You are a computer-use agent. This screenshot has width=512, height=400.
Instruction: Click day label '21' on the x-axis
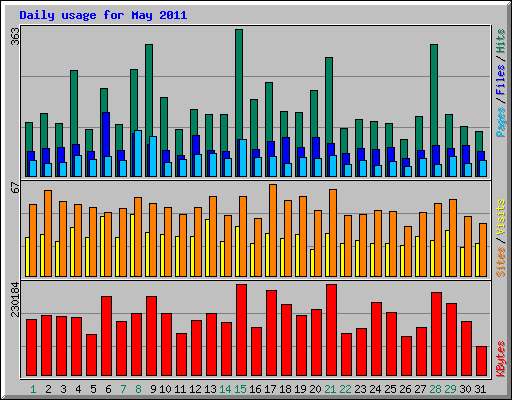(x=330, y=389)
